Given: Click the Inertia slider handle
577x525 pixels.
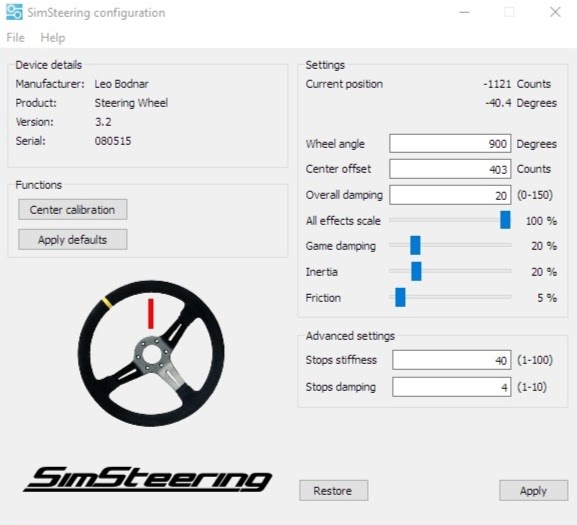Looking at the screenshot, I should [416, 272].
